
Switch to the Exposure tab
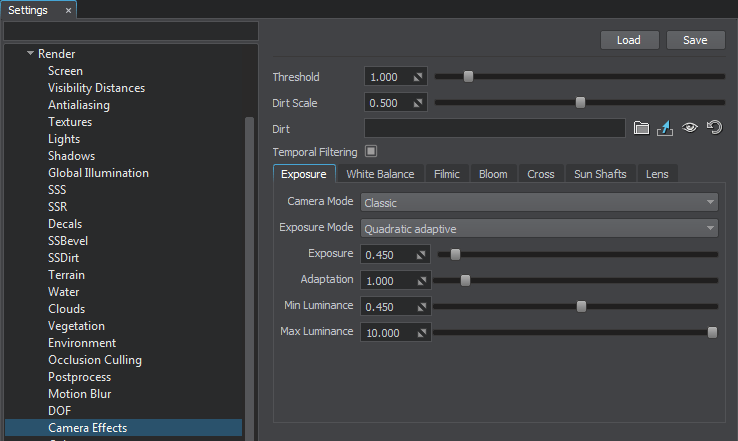pyautogui.click(x=304, y=174)
